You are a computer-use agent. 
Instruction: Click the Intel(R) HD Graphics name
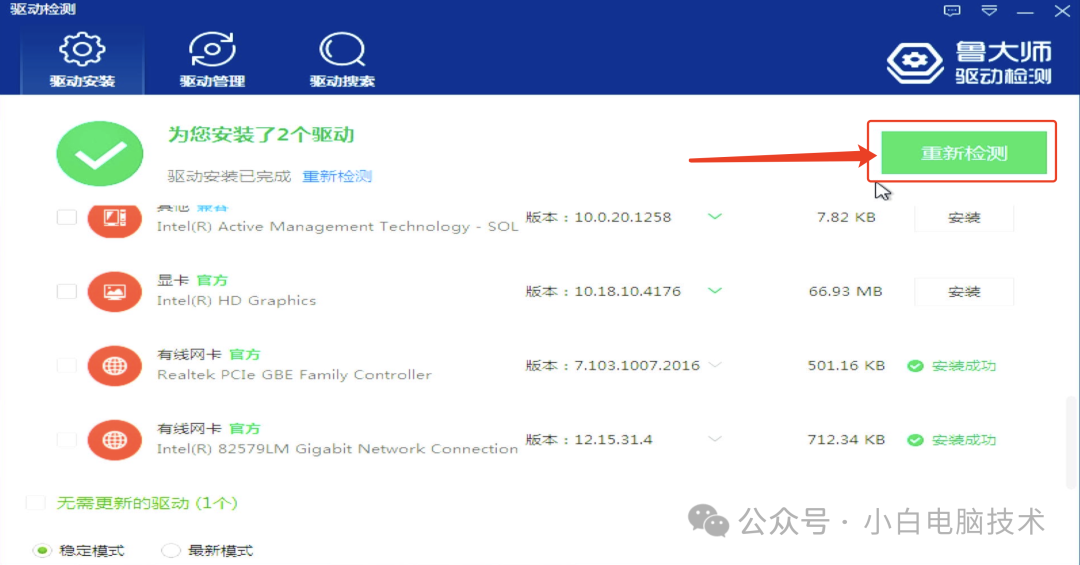[236, 300]
